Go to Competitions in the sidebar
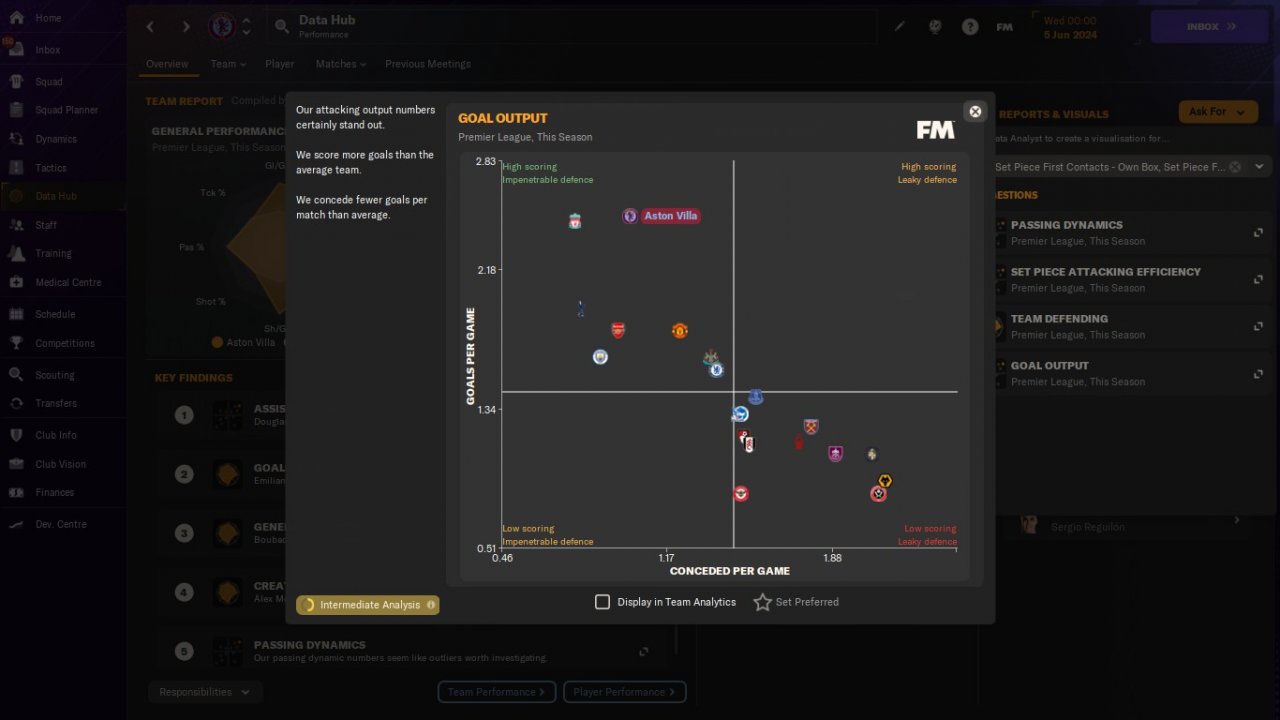1280x720 pixels. click(65, 343)
